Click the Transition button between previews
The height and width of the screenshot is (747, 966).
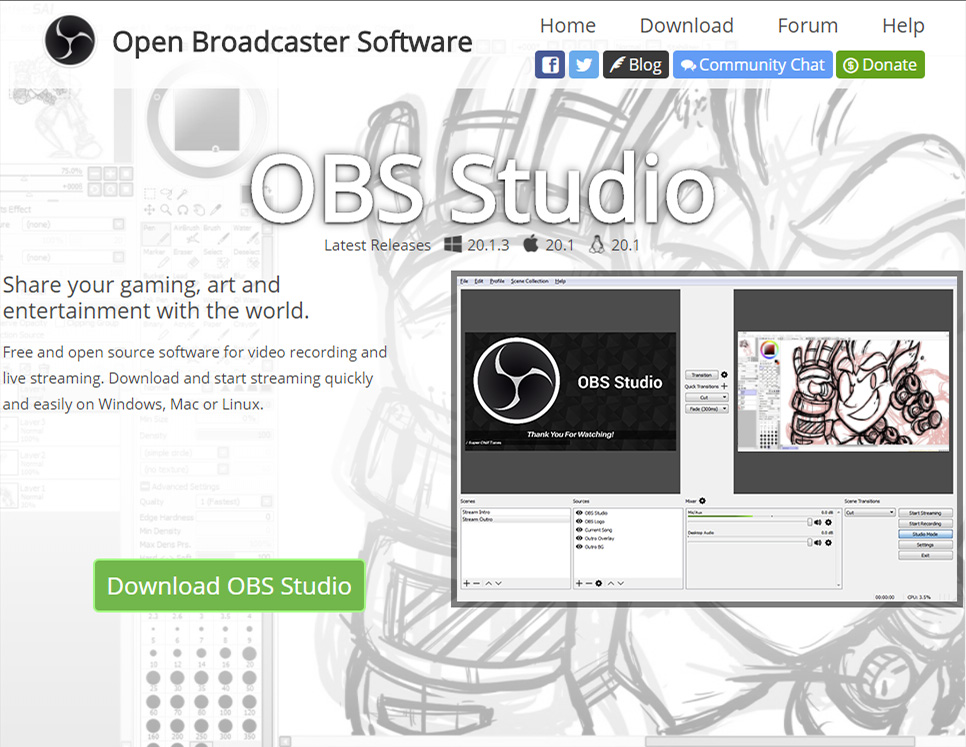coord(702,374)
